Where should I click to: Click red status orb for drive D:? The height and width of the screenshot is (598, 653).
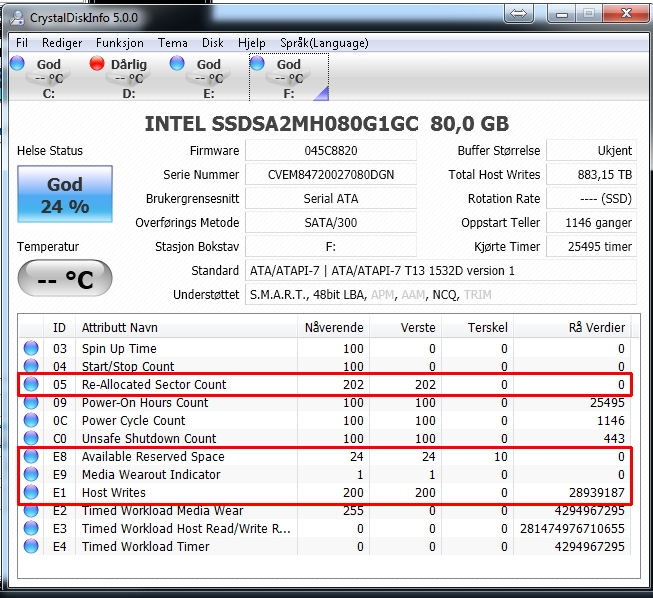coord(97,63)
